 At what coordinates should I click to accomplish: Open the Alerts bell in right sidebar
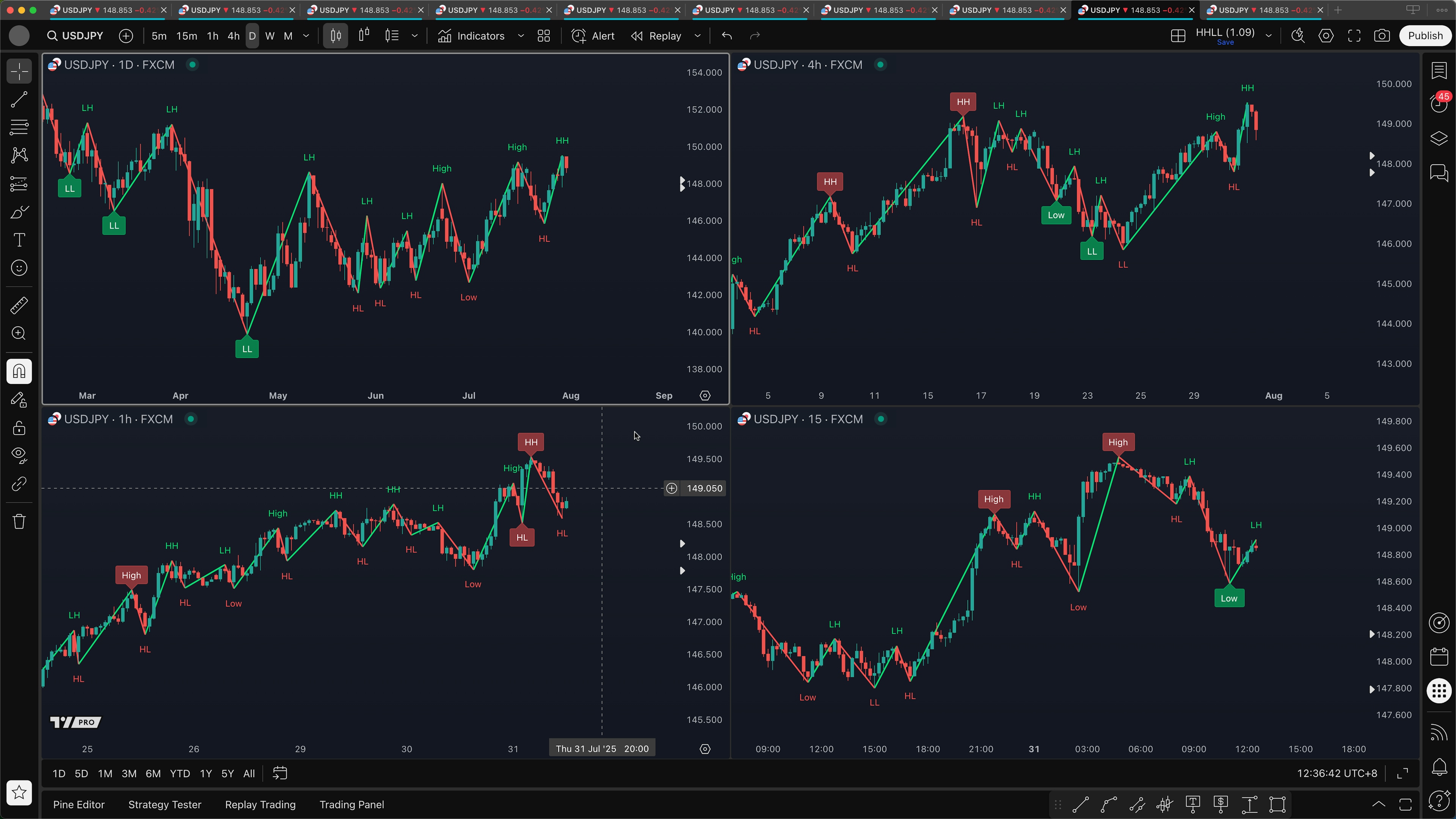tap(1439, 766)
